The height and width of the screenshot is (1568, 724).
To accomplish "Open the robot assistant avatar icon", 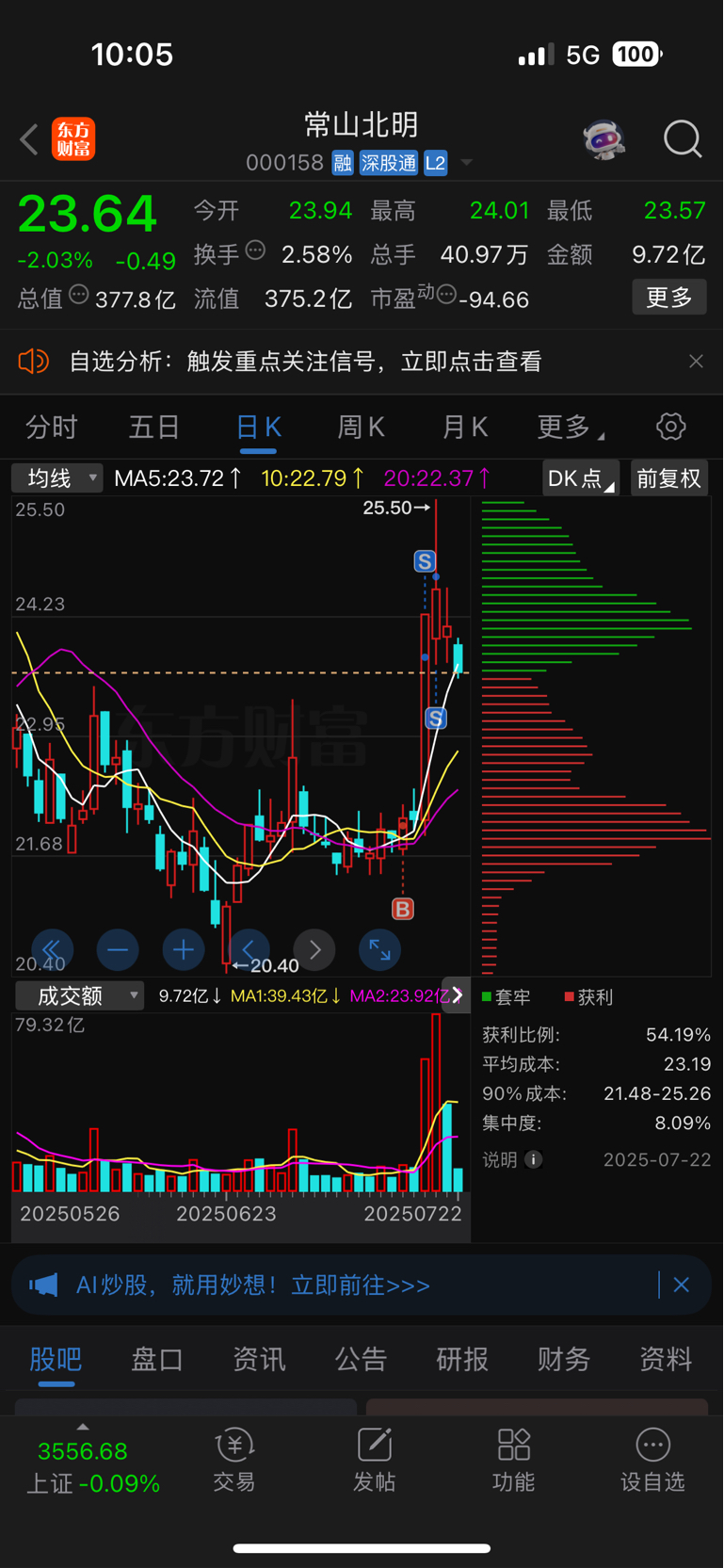I will click(603, 139).
